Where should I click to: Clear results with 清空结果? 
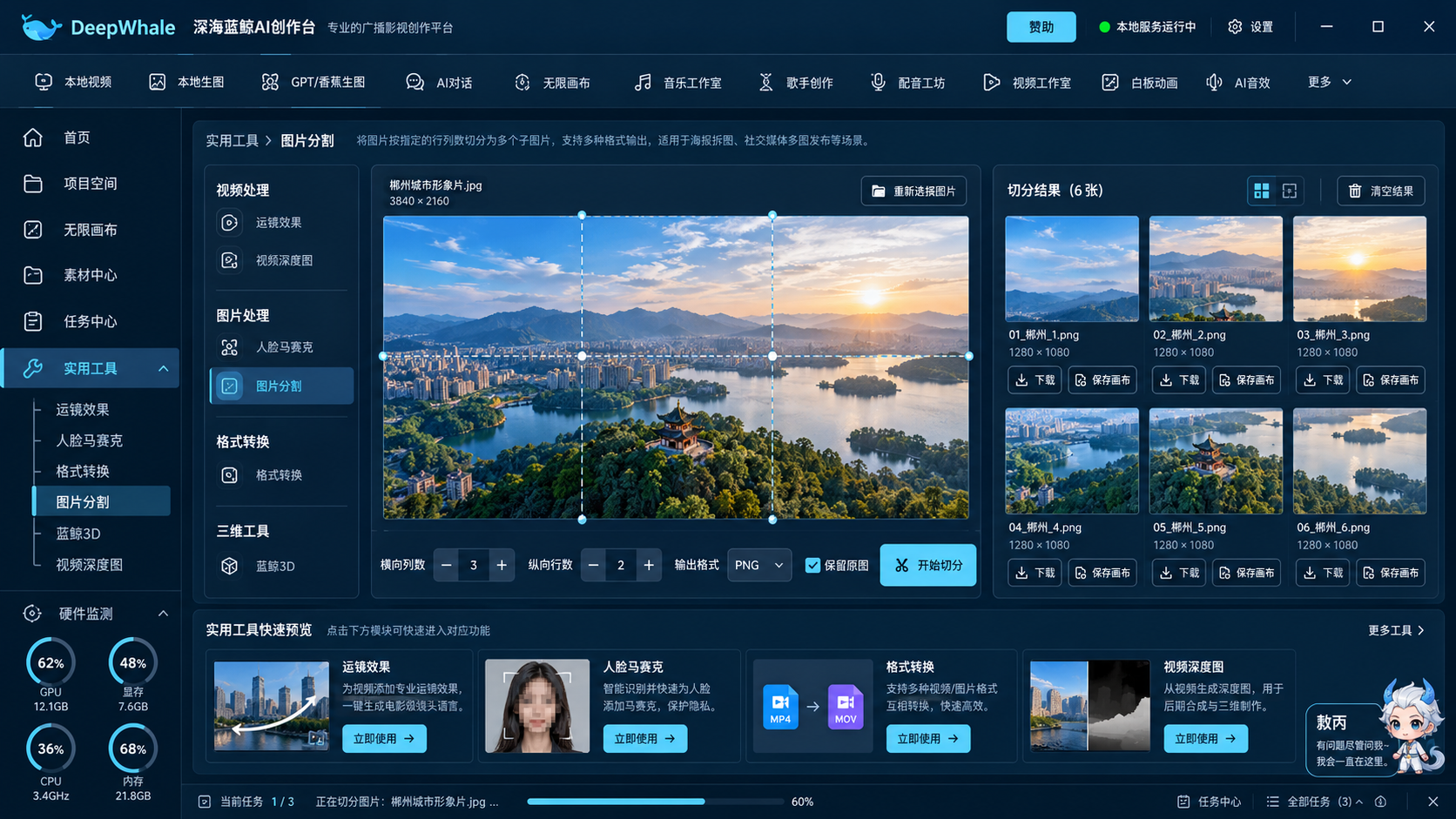click(x=1381, y=191)
